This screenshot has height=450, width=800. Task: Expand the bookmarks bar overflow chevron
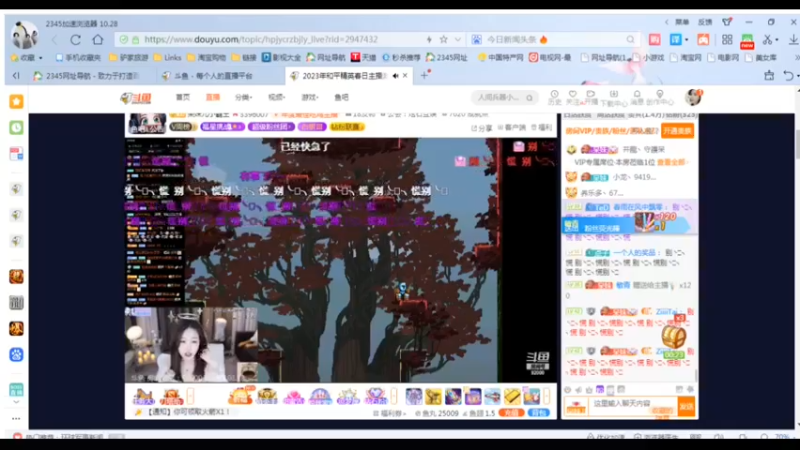click(x=796, y=58)
